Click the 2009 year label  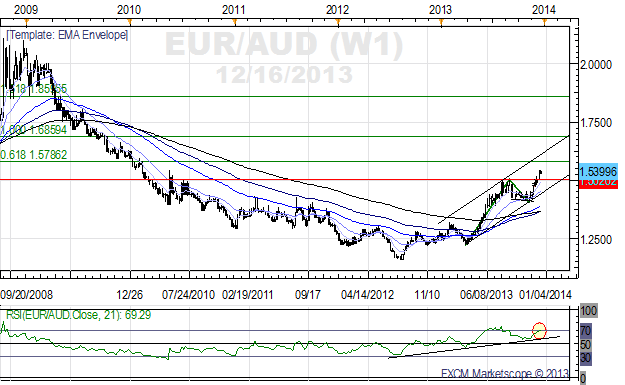point(26,9)
